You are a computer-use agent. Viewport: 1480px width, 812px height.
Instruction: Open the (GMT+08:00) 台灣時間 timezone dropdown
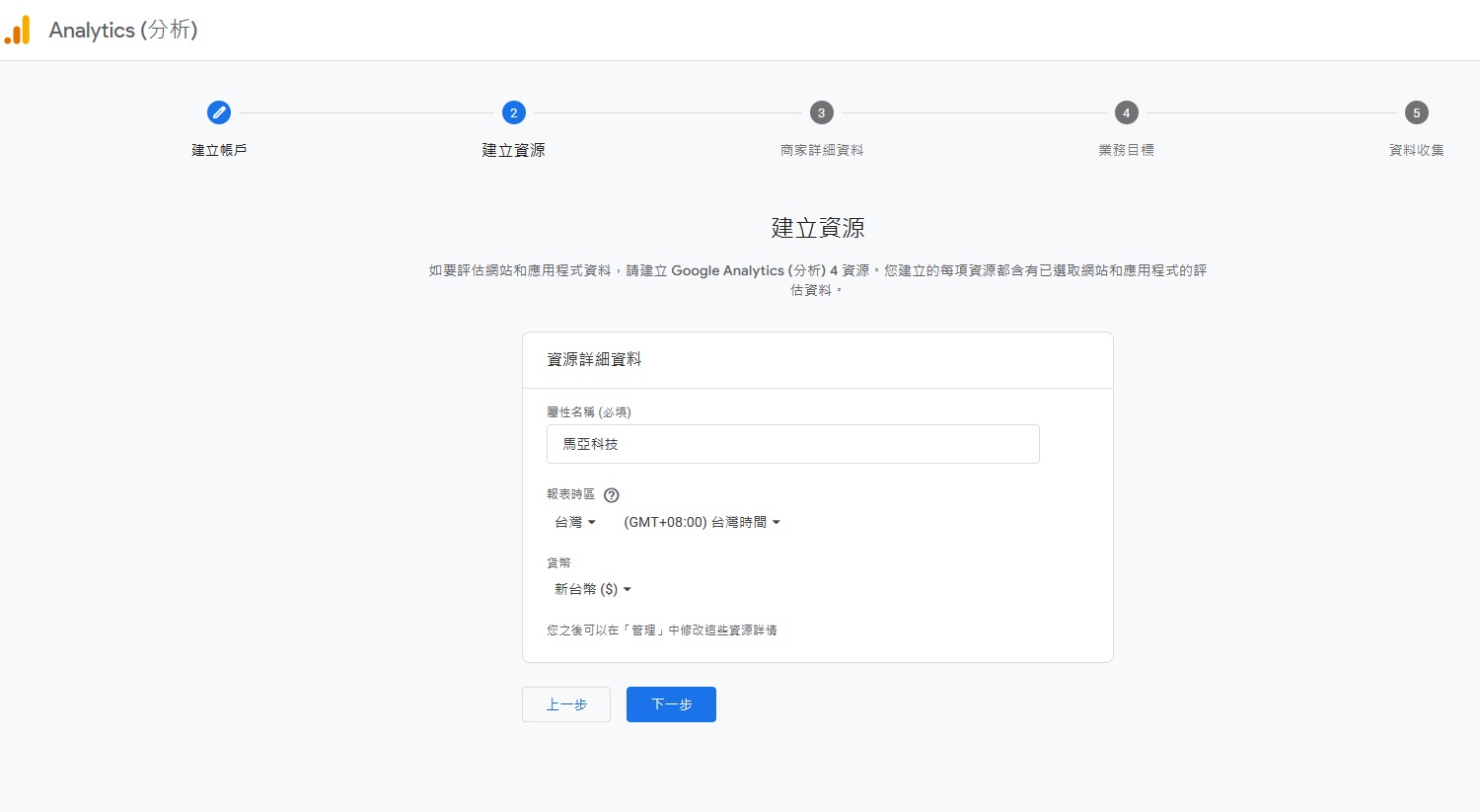click(702, 522)
